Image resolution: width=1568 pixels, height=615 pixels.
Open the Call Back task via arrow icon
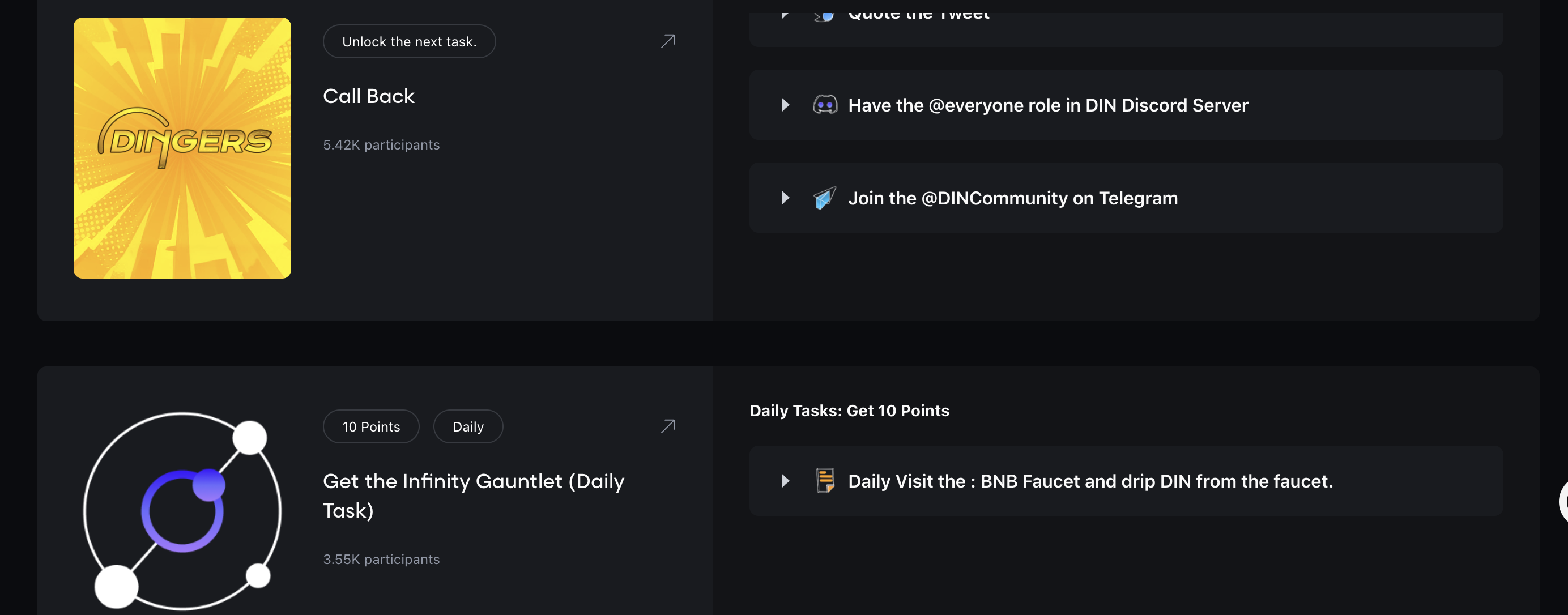668,41
